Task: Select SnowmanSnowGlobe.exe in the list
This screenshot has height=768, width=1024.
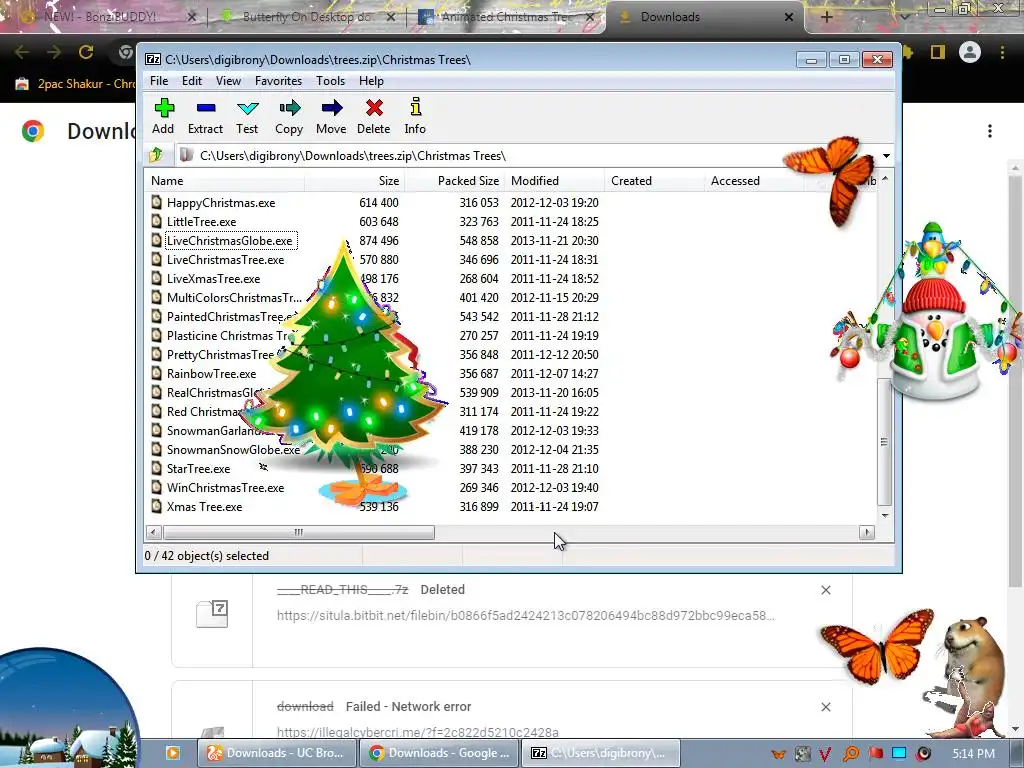Action: click(x=233, y=449)
